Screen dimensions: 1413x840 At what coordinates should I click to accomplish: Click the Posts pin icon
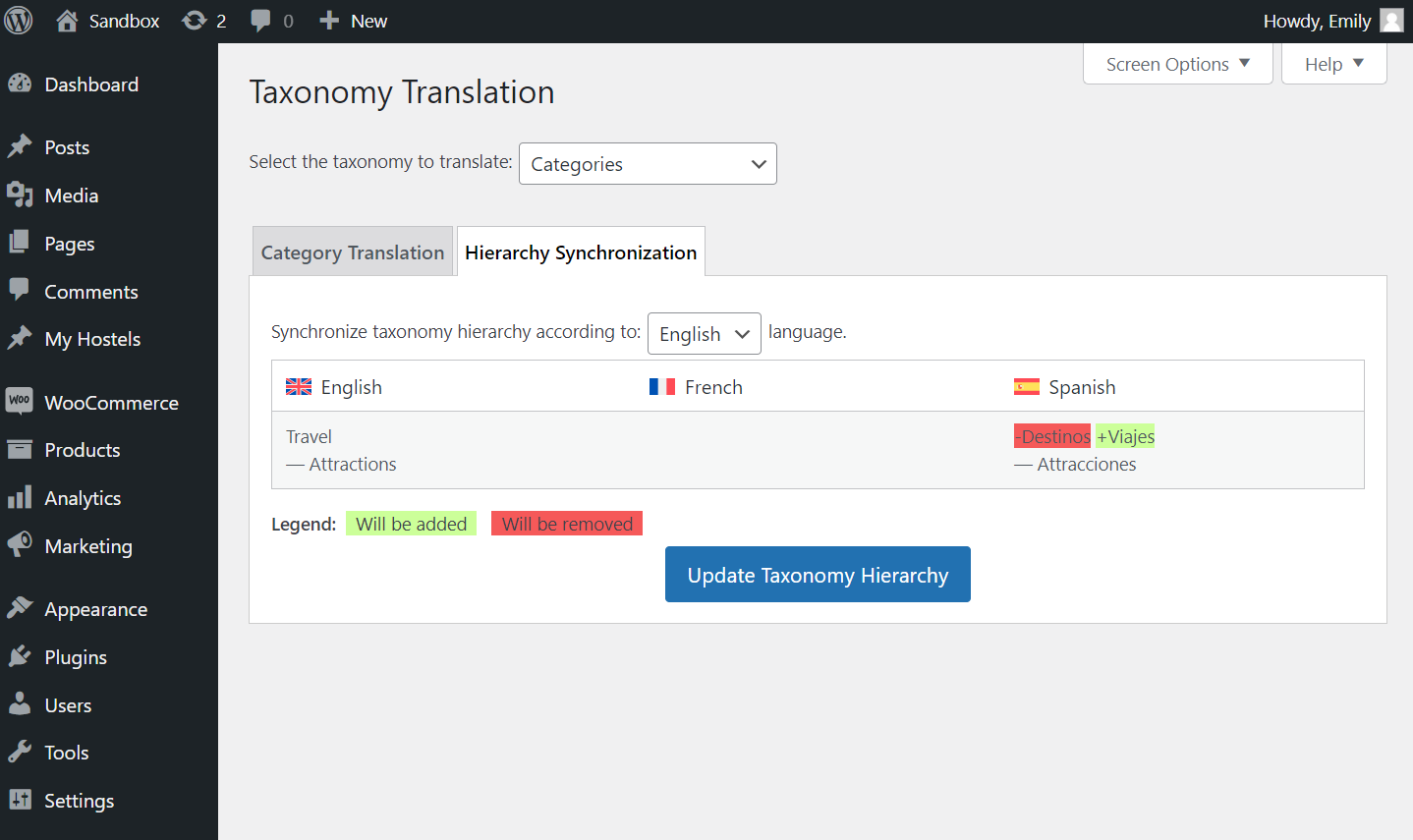20,147
